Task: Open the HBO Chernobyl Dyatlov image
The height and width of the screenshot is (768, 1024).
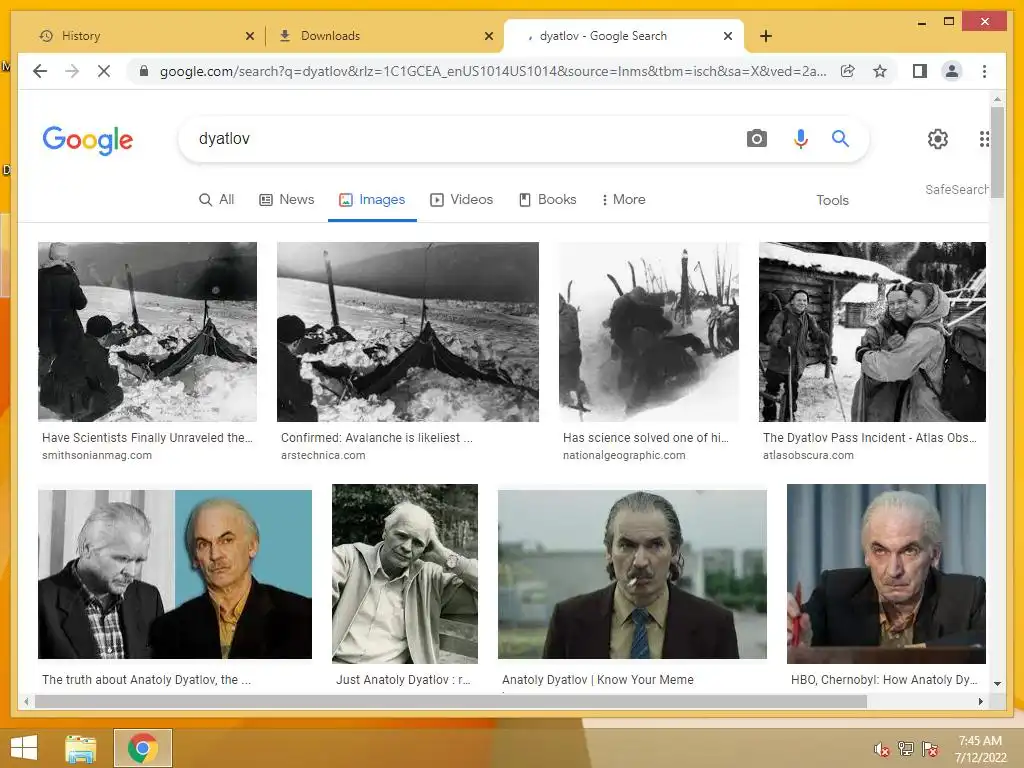Action: coord(886,573)
